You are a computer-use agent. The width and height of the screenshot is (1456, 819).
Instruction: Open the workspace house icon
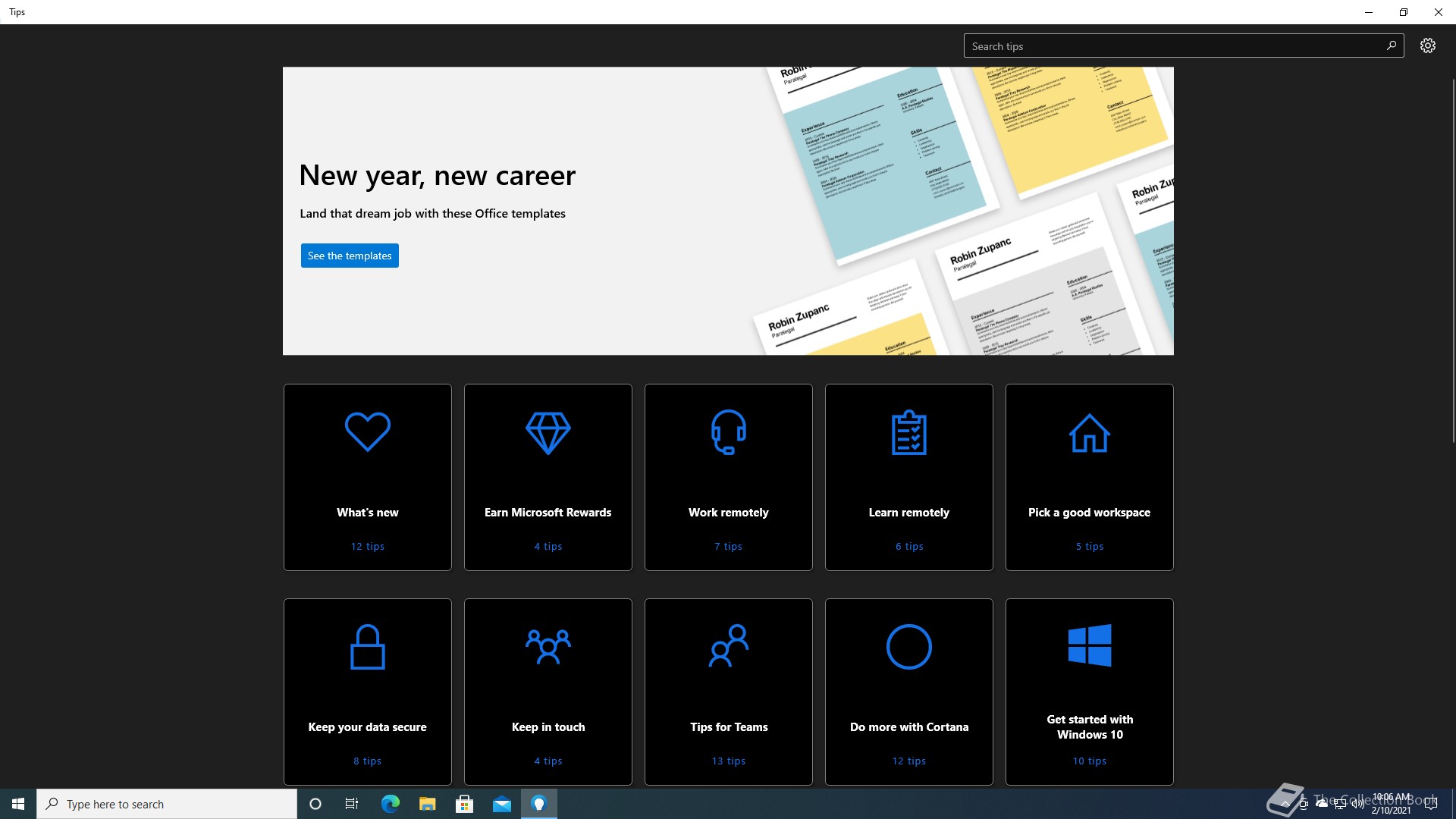(x=1090, y=433)
